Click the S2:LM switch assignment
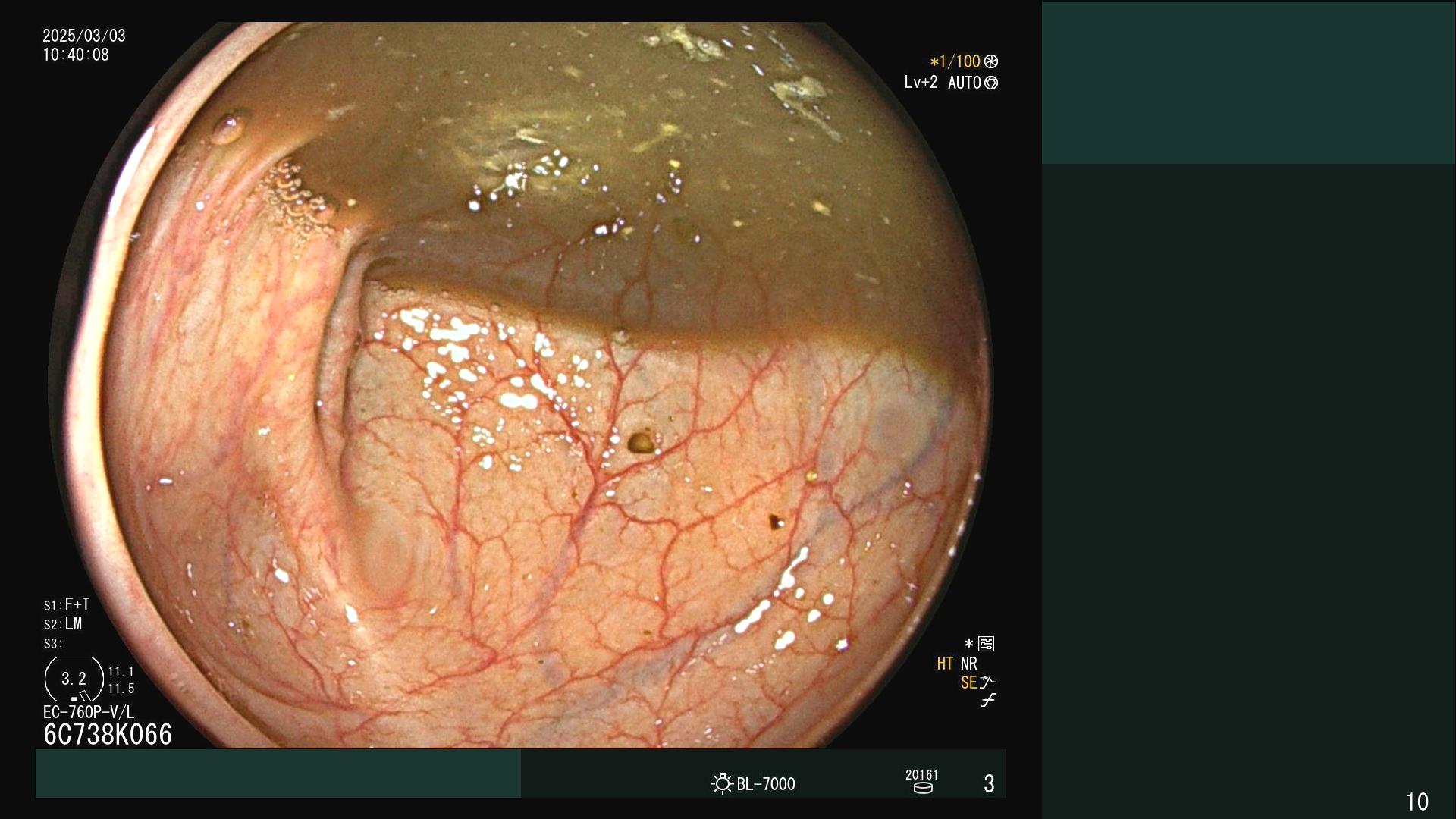Screen dimensions: 1456x819 (63, 624)
